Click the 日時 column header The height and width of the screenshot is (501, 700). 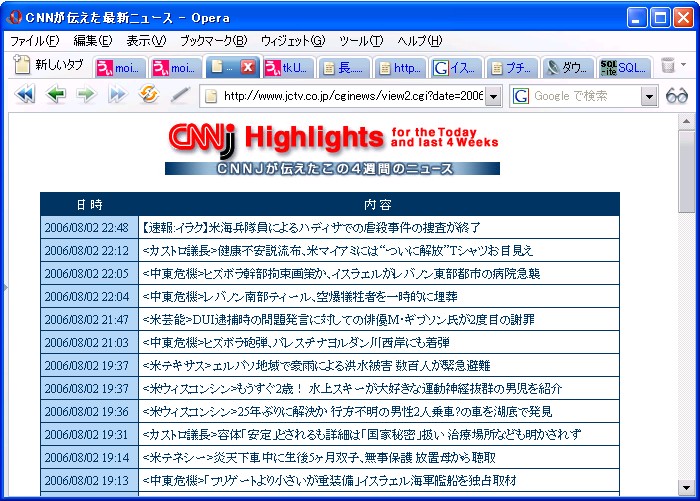(x=89, y=205)
